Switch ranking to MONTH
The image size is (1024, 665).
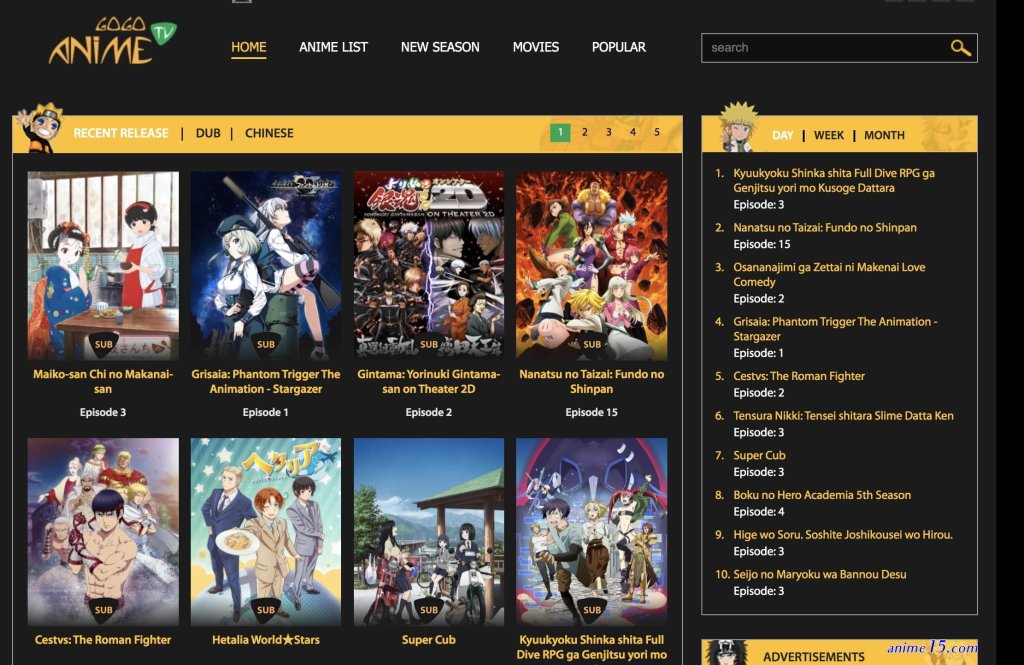click(x=884, y=135)
